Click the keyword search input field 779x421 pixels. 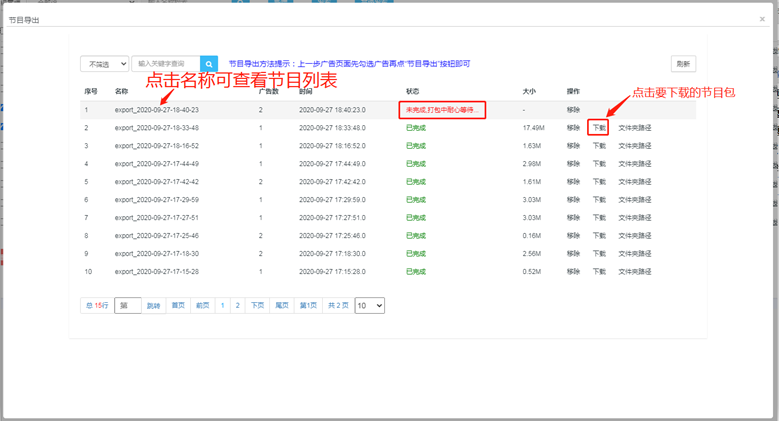pyautogui.click(x=165, y=64)
